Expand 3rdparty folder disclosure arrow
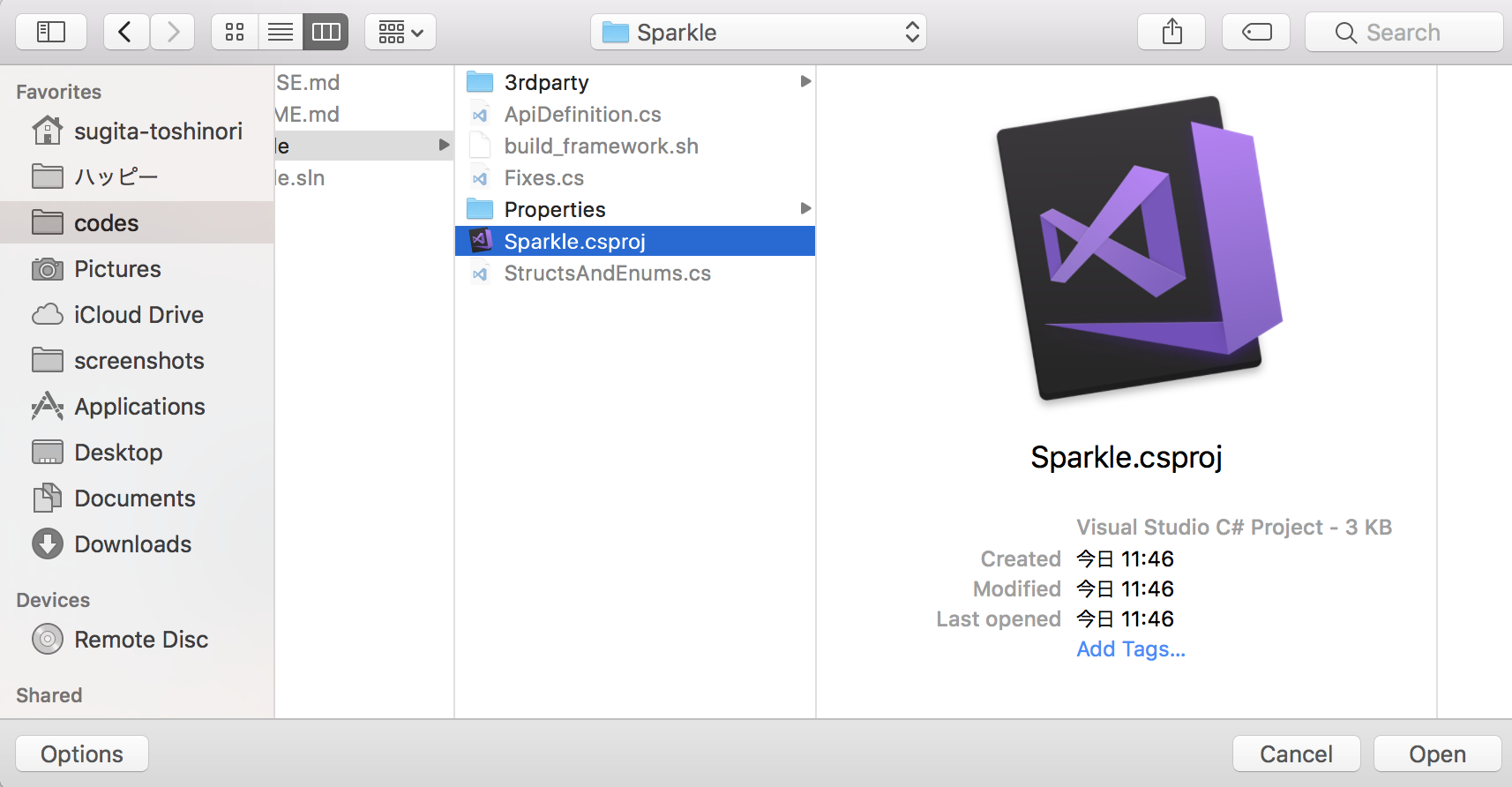This screenshot has height=787, width=1512. click(x=805, y=81)
